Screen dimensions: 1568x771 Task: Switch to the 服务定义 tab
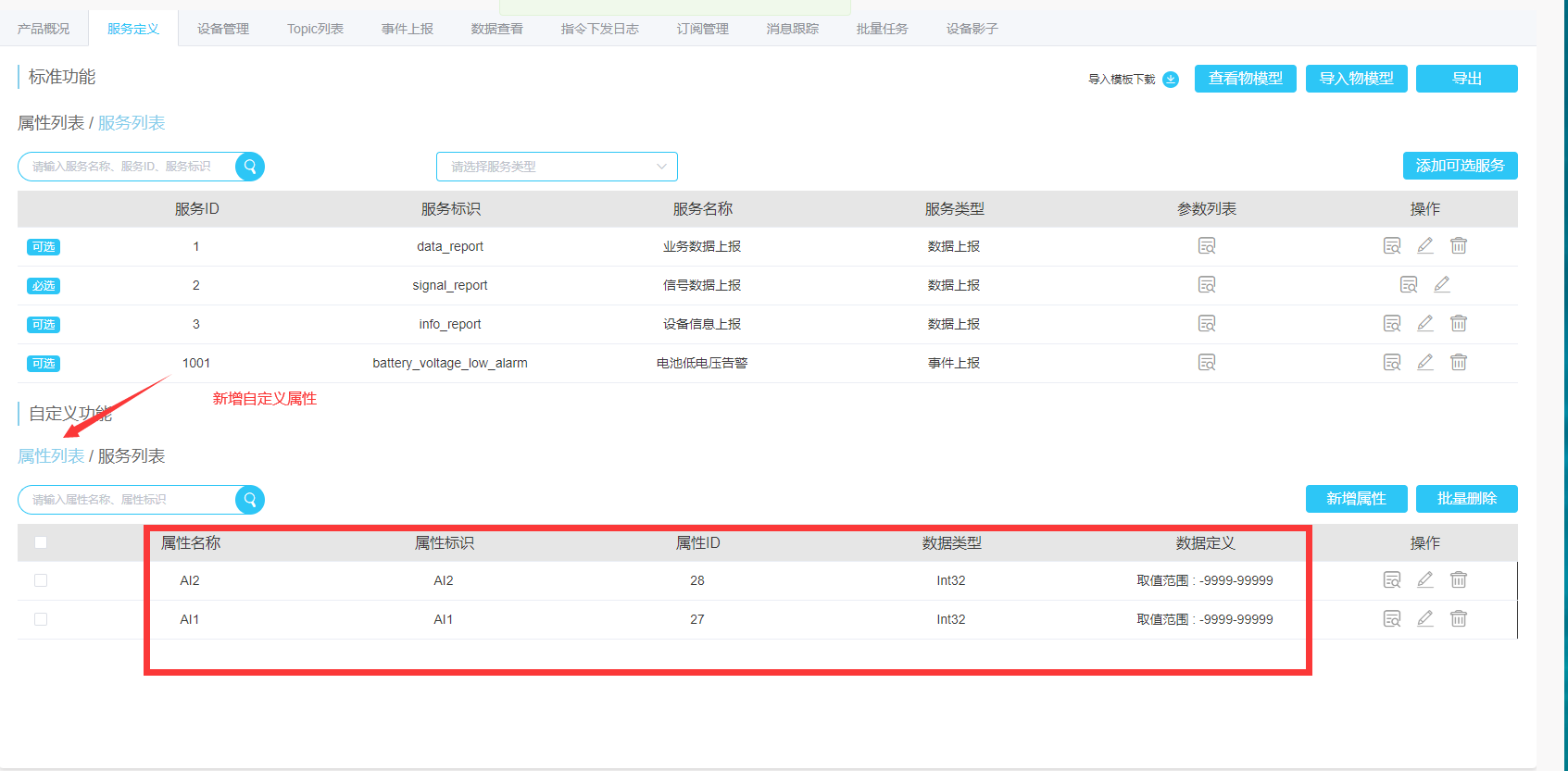133,29
